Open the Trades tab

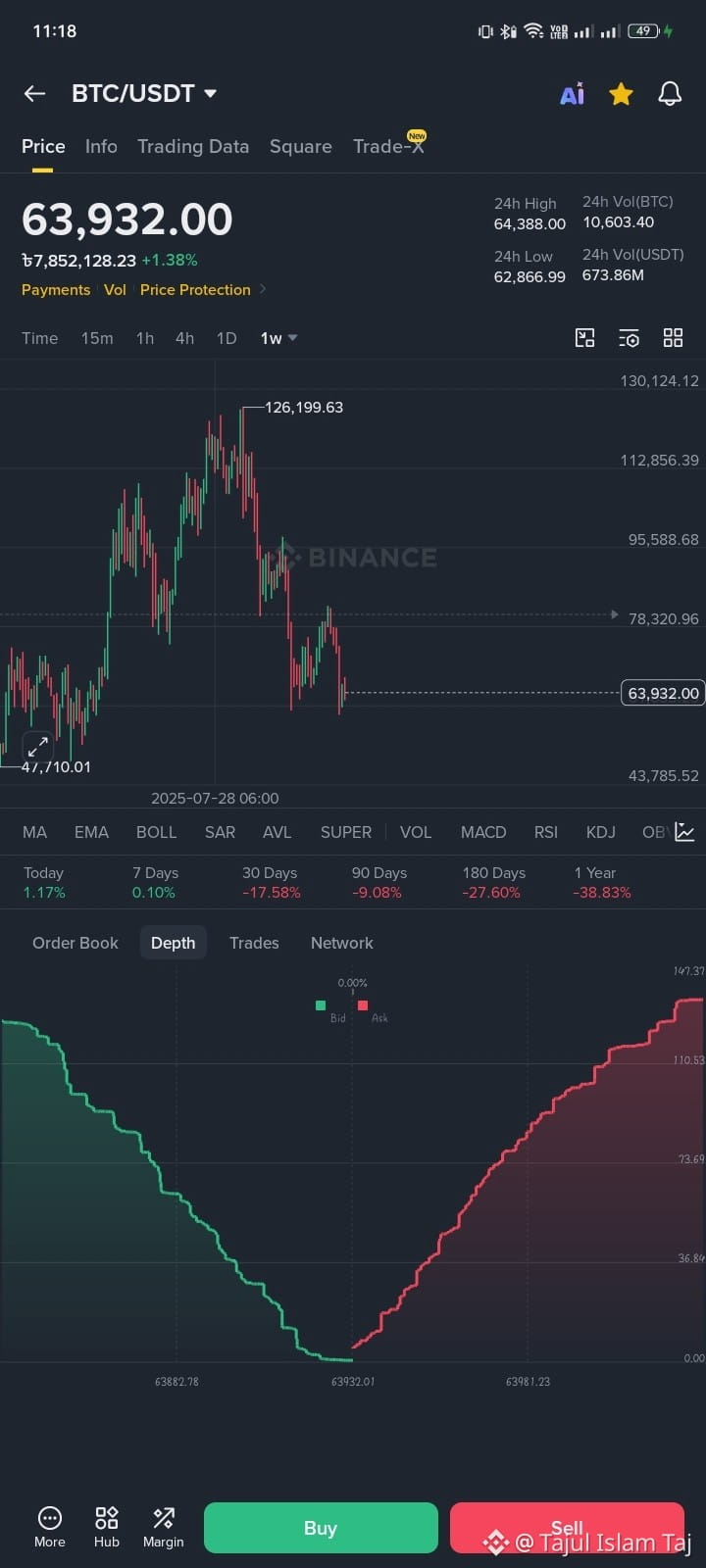point(254,943)
